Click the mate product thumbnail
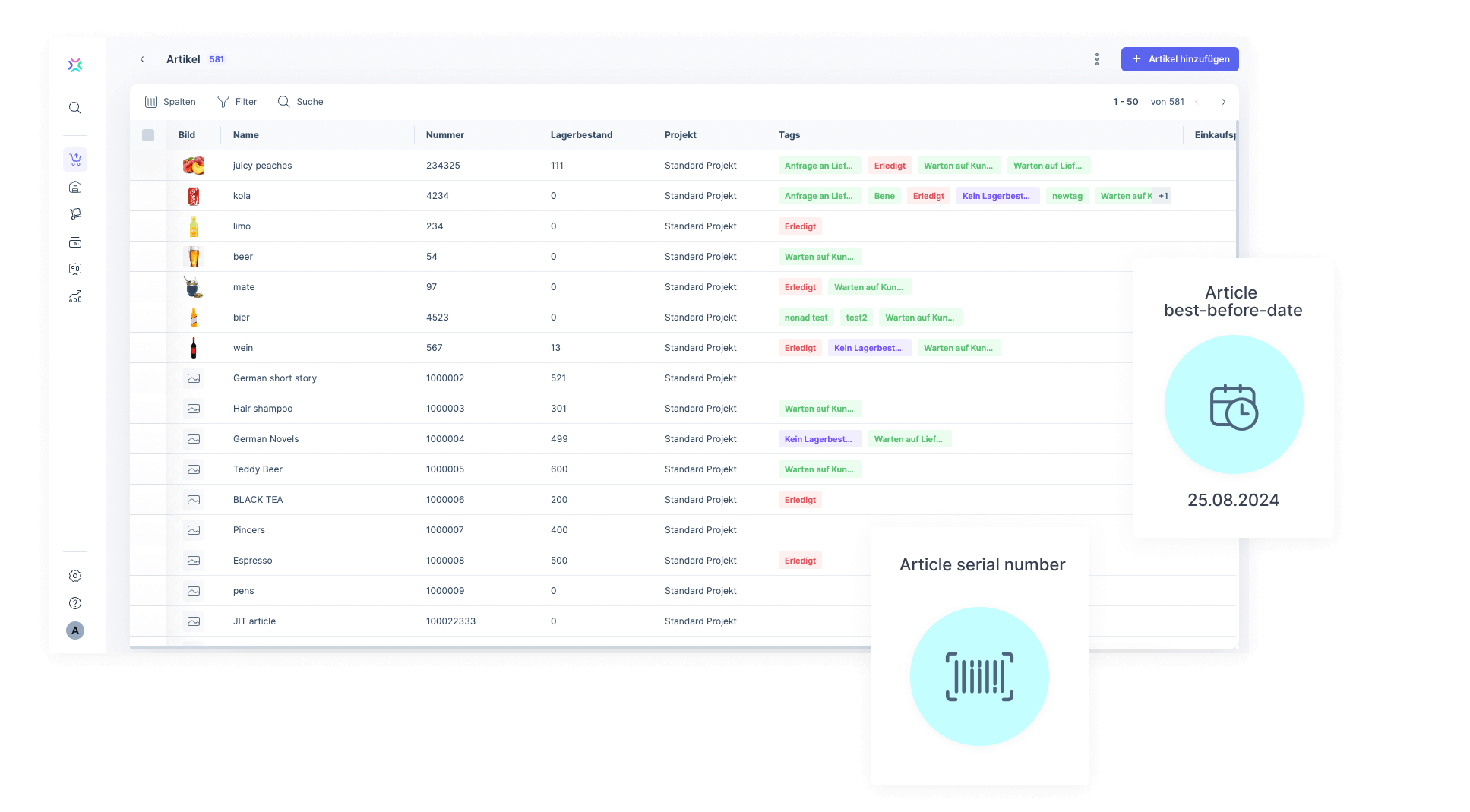The height and width of the screenshot is (812, 1470). click(194, 287)
